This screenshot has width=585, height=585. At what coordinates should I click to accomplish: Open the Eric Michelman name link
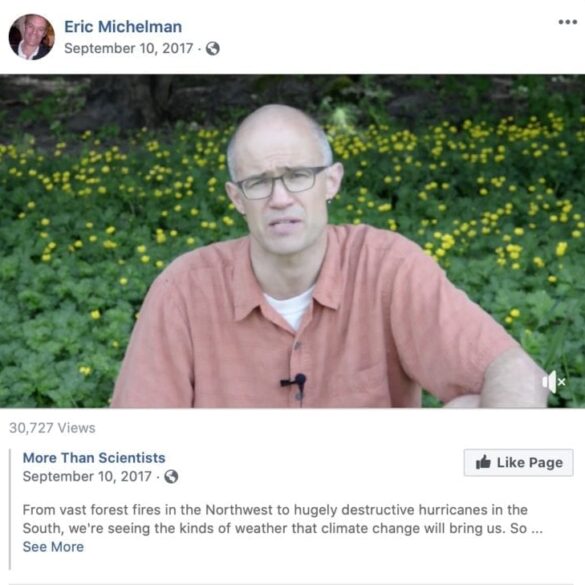123,27
